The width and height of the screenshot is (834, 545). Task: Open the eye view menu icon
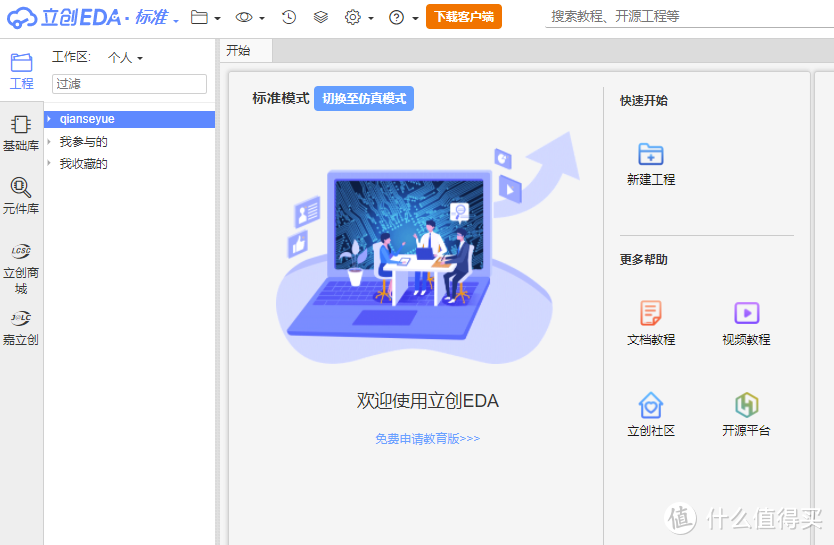[x=244, y=18]
